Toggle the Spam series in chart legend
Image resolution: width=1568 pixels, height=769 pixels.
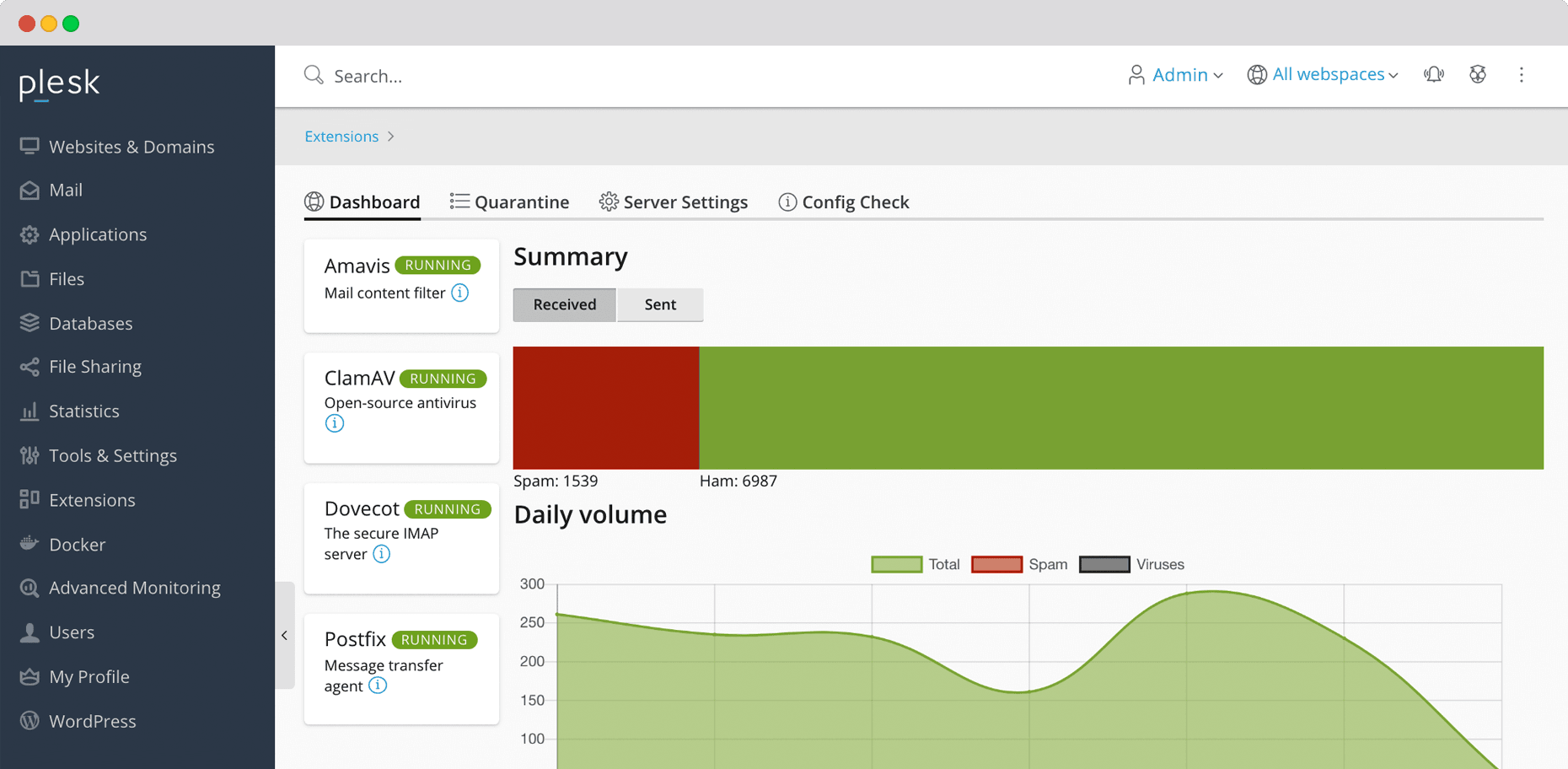tap(1018, 564)
